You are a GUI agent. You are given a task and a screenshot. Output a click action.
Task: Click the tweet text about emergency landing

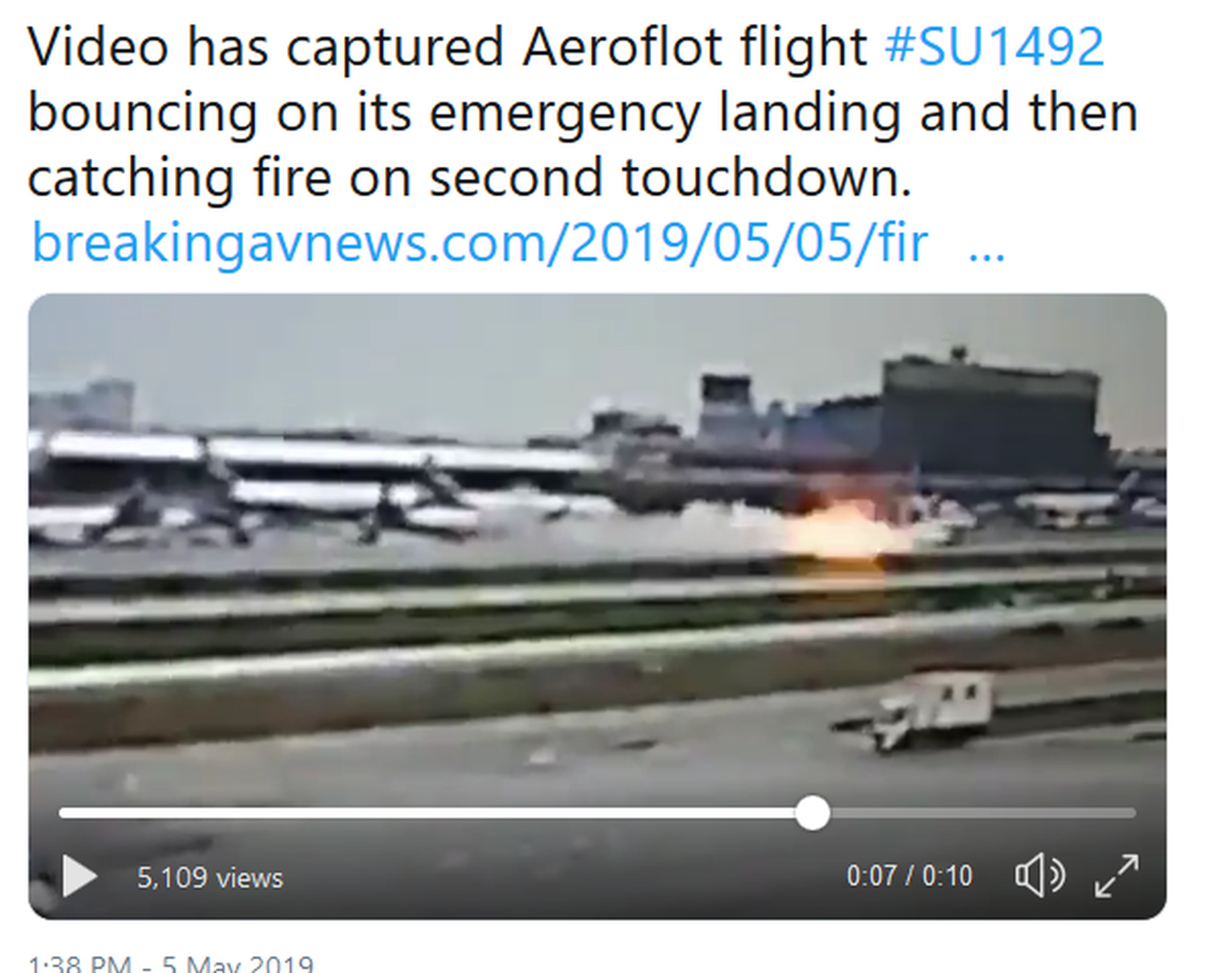pyautogui.click(x=583, y=111)
